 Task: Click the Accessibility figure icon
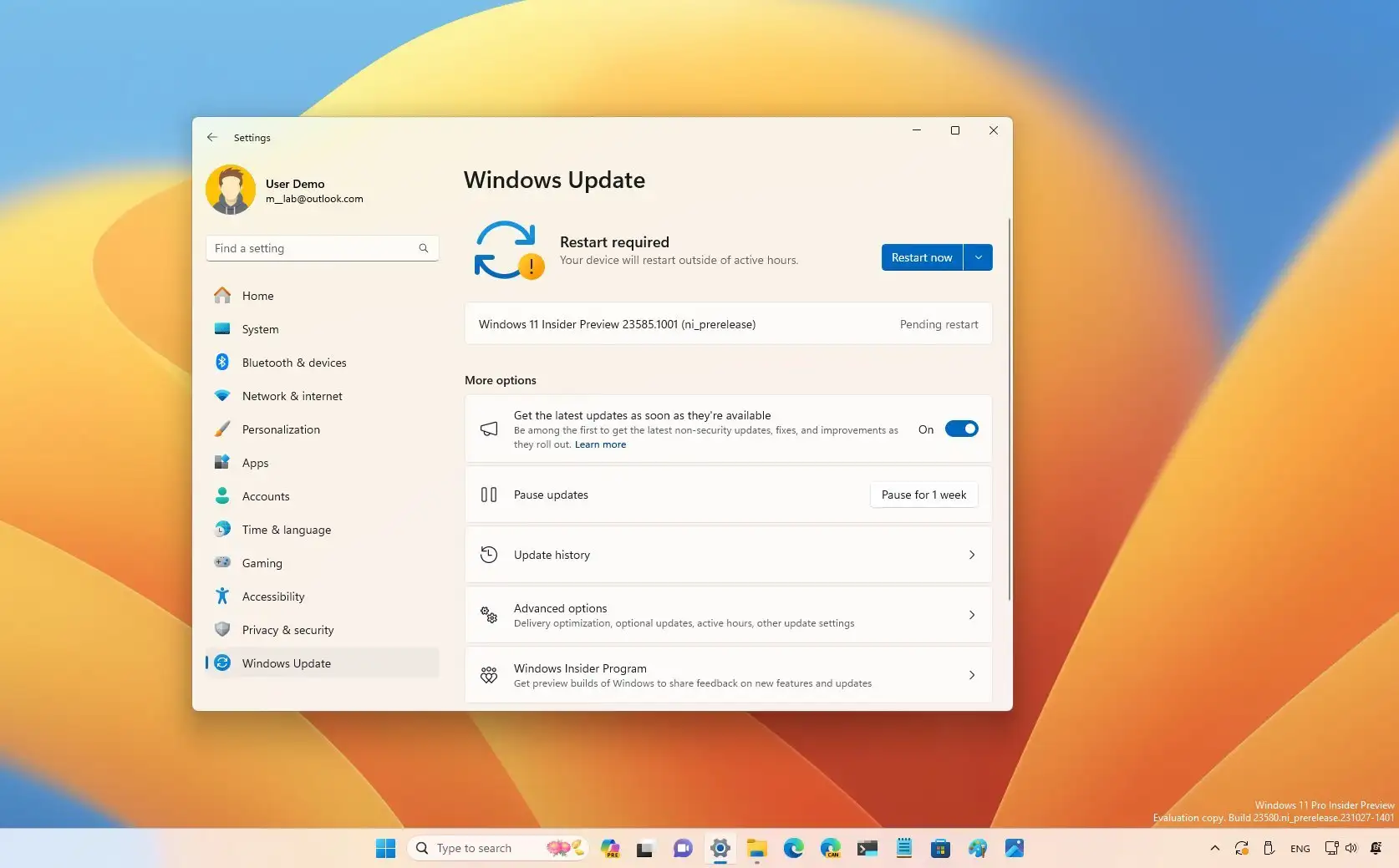tap(222, 596)
